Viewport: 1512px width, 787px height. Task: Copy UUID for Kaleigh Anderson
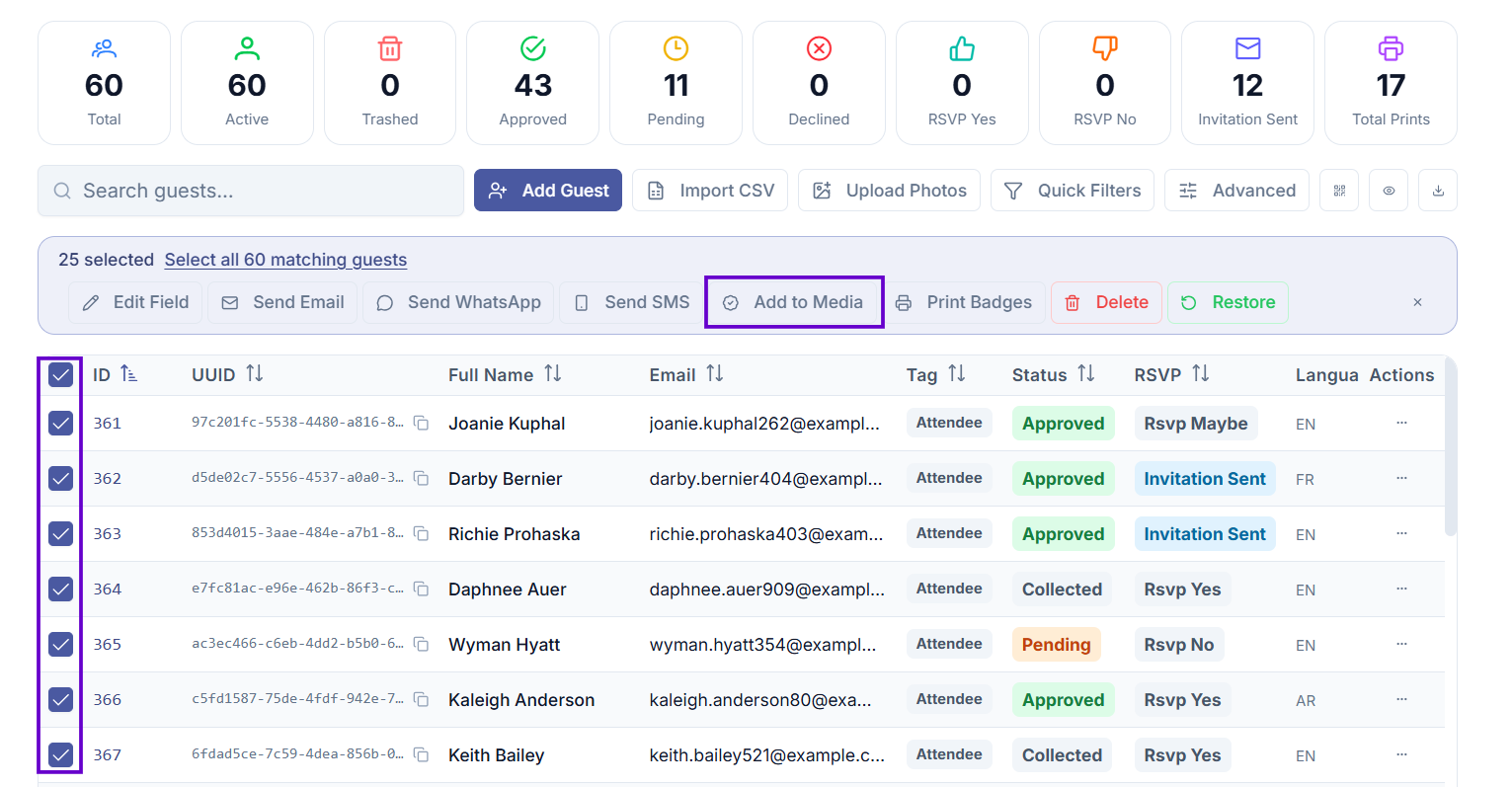click(421, 700)
